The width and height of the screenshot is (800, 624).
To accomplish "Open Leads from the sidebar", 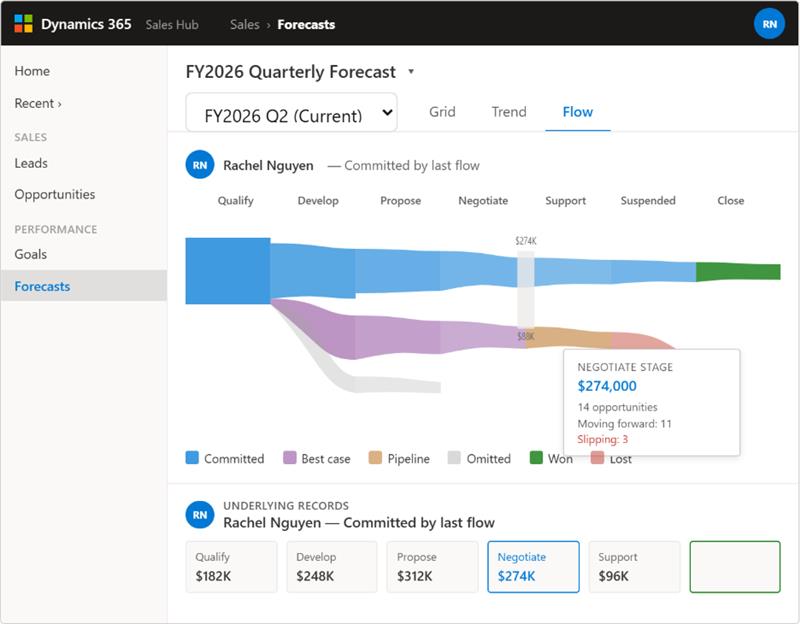I will (x=31, y=162).
